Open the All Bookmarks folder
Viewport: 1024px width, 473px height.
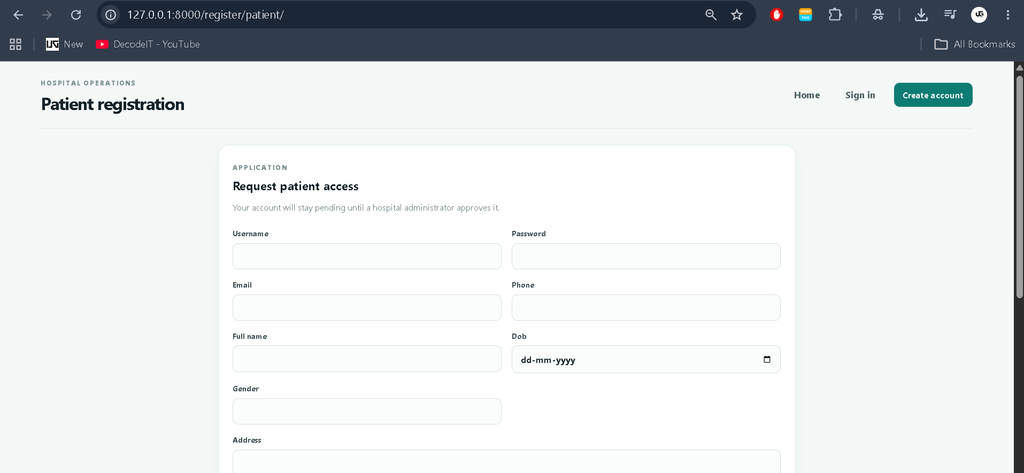tap(974, 44)
